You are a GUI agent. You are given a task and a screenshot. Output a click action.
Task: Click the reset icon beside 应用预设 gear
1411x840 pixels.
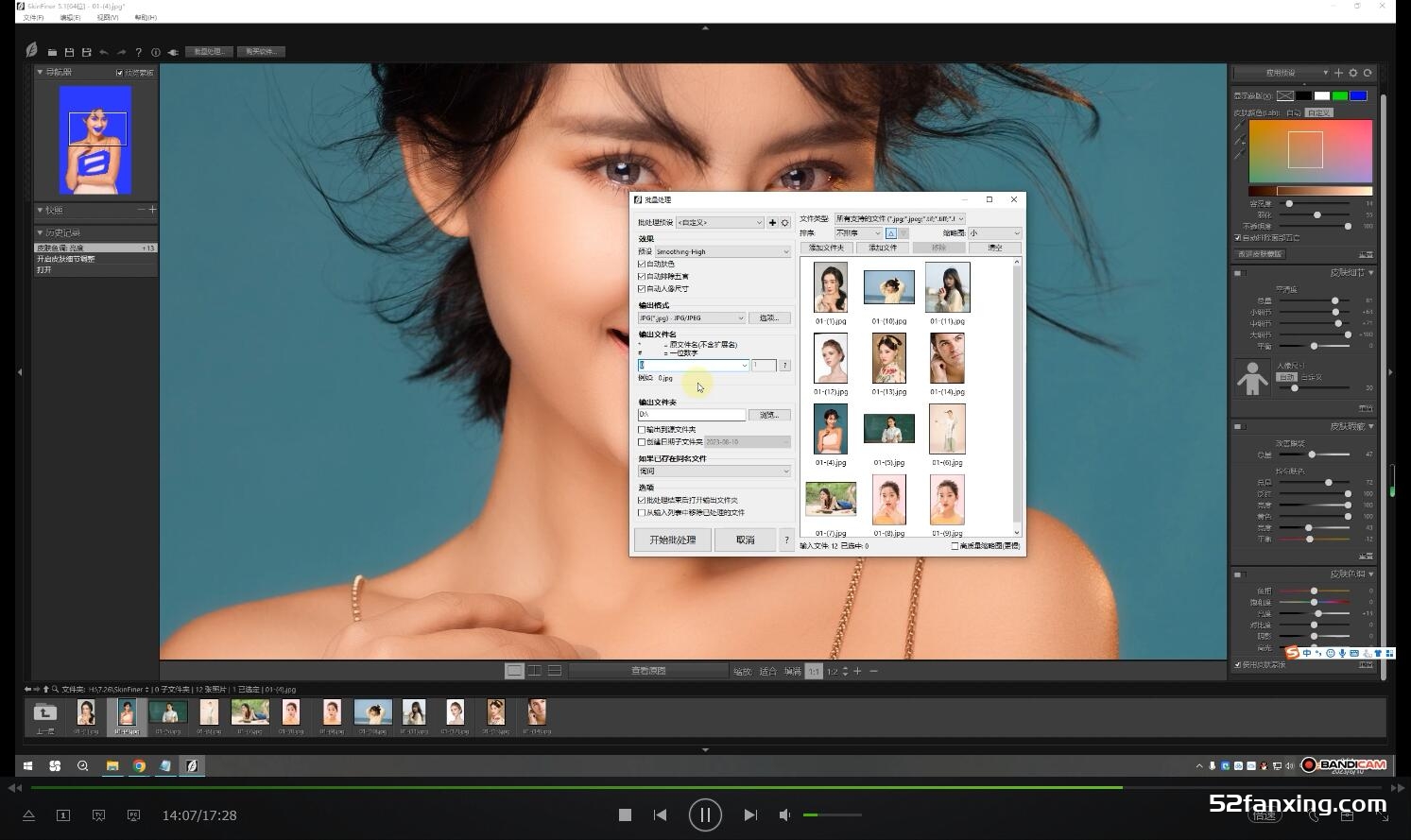point(1368,73)
